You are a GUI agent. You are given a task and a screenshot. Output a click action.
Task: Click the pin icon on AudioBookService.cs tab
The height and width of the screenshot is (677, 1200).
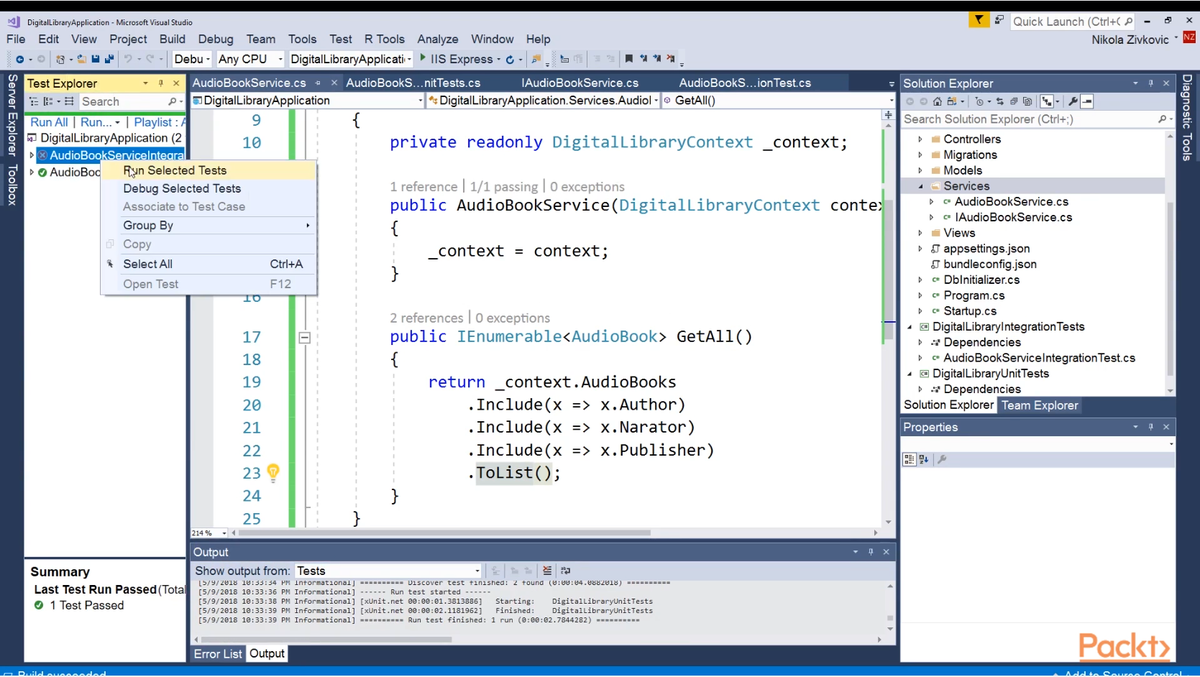318,83
